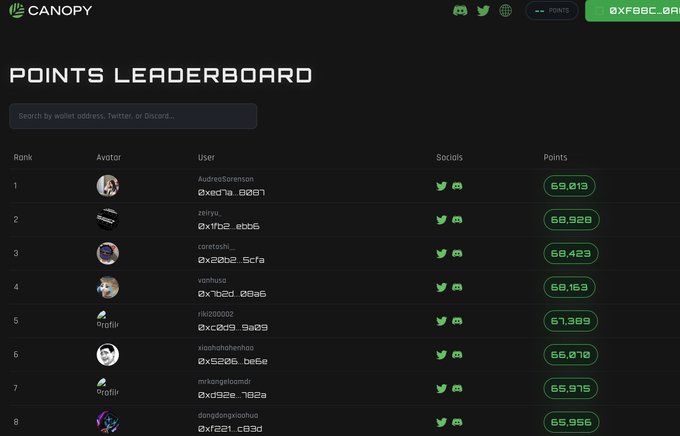Image resolution: width=680 pixels, height=436 pixels.
Task: Click the 65,975 points badge
Action: 571,388
